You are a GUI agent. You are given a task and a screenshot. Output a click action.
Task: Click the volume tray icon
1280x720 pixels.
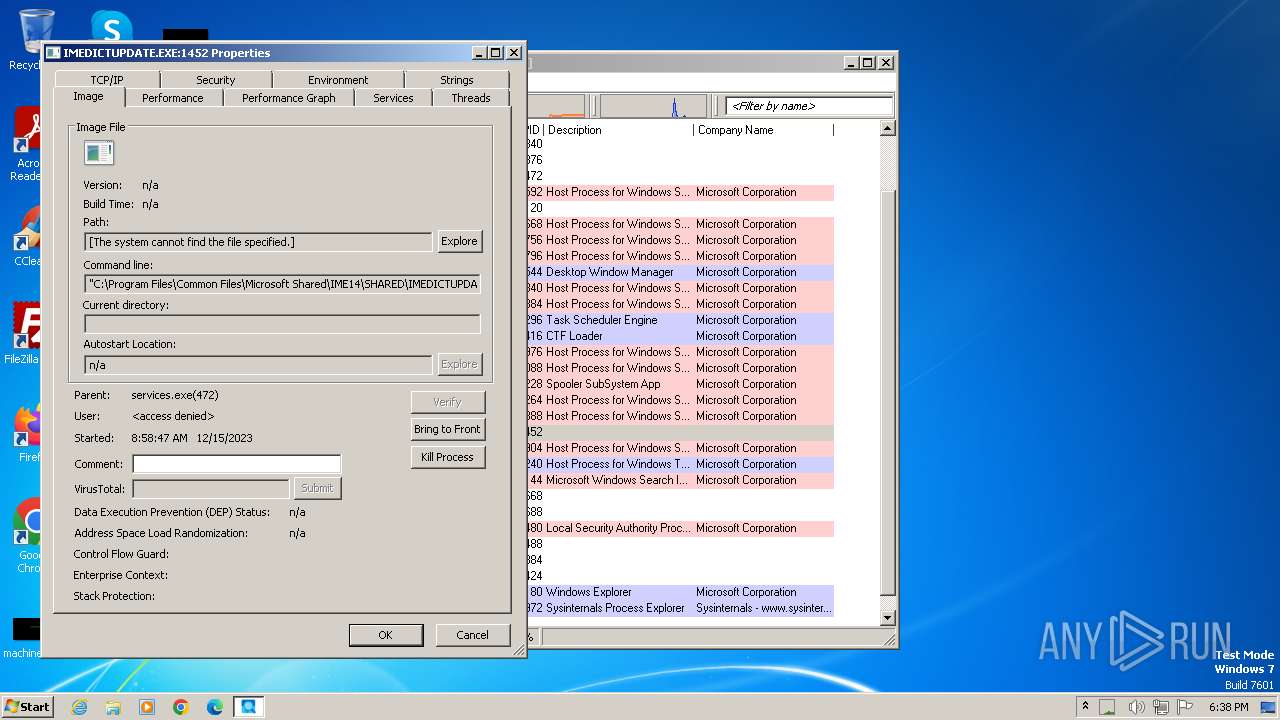[x=1136, y=707]
